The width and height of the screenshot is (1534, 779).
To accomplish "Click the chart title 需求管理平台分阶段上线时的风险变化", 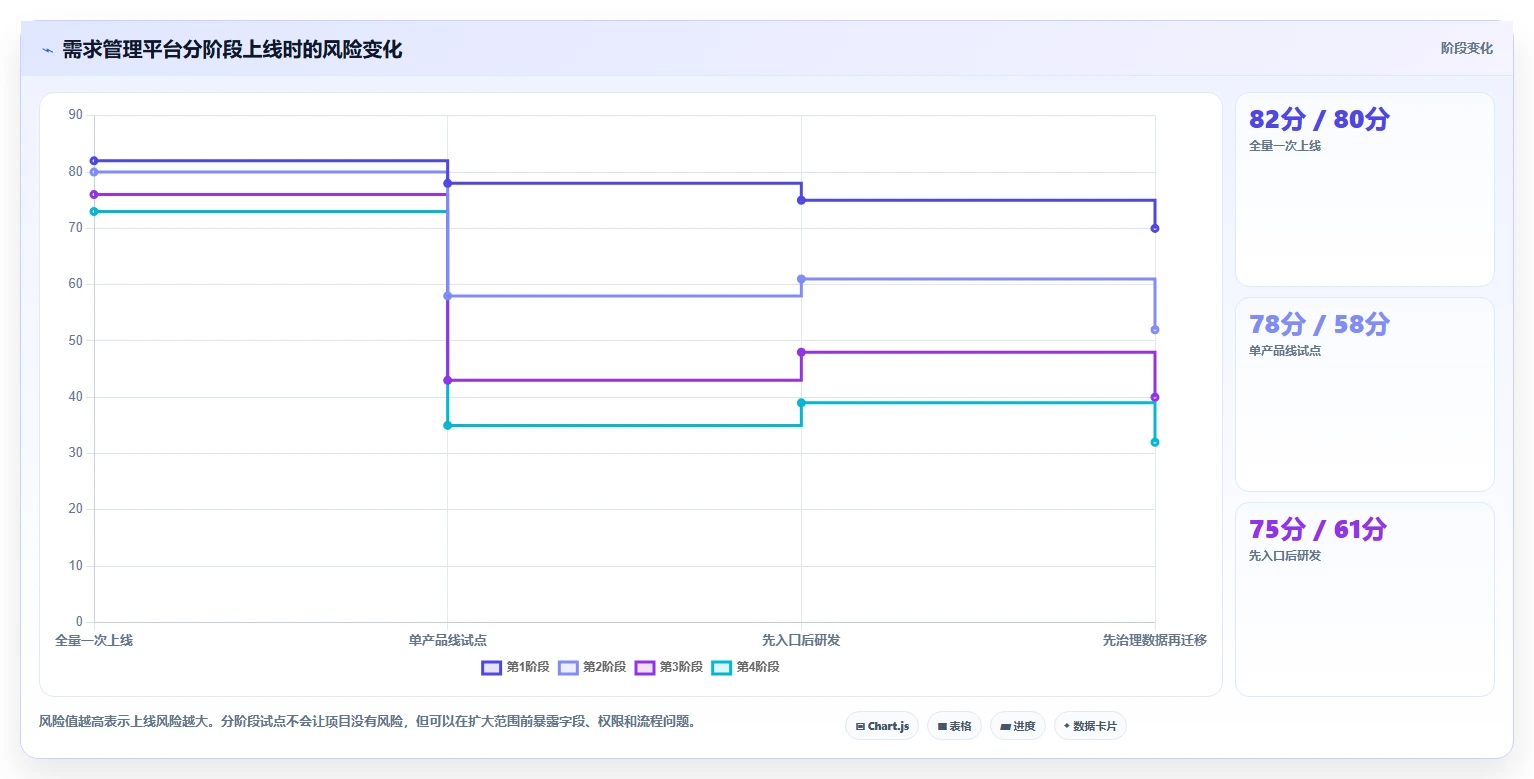I will (x=232, y=49).
